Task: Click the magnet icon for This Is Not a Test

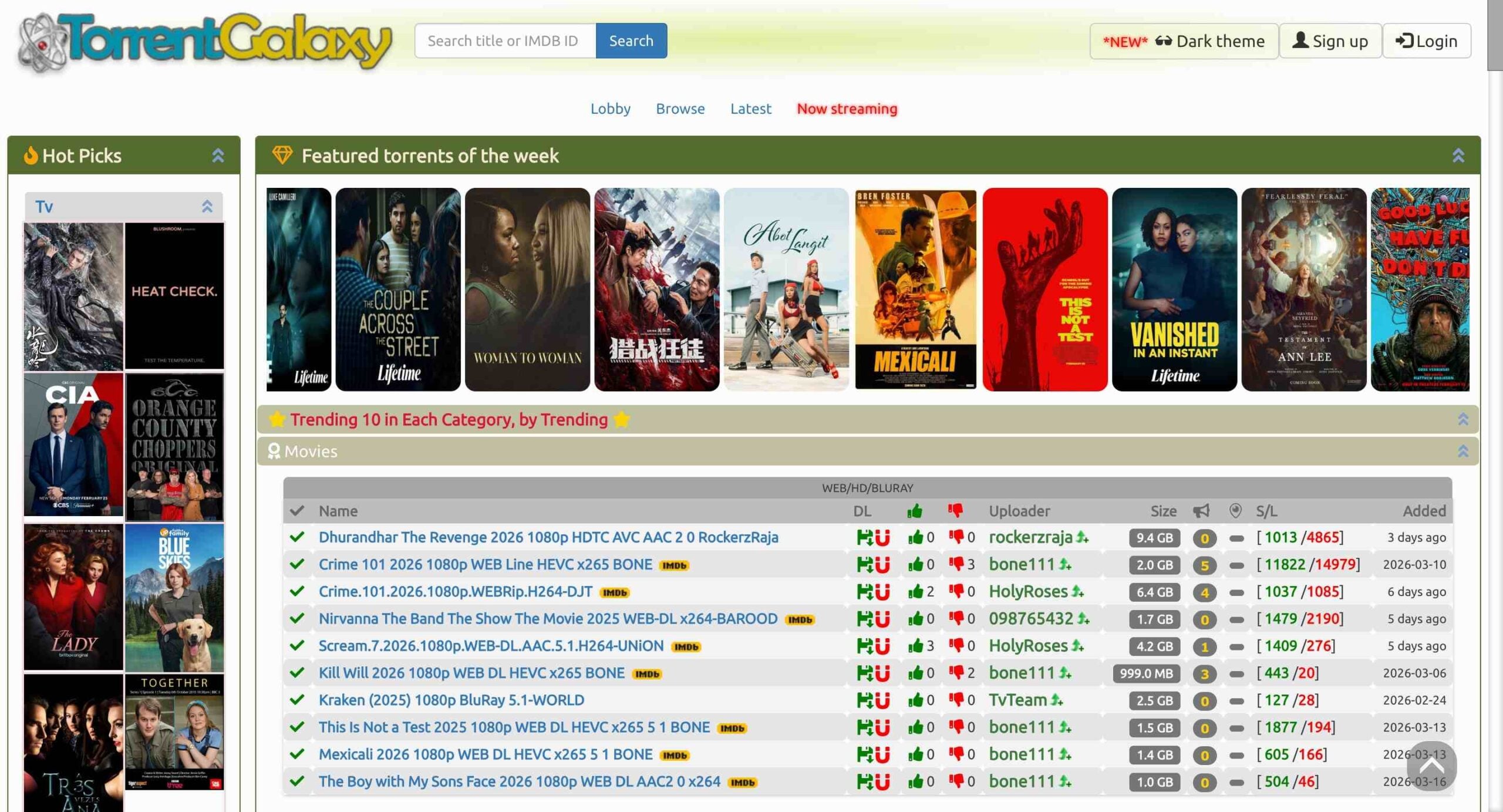Action: coord(882,727)
